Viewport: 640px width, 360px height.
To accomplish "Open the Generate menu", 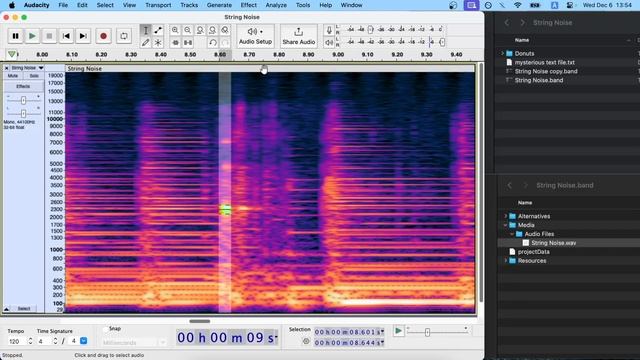I will point(219,5).
